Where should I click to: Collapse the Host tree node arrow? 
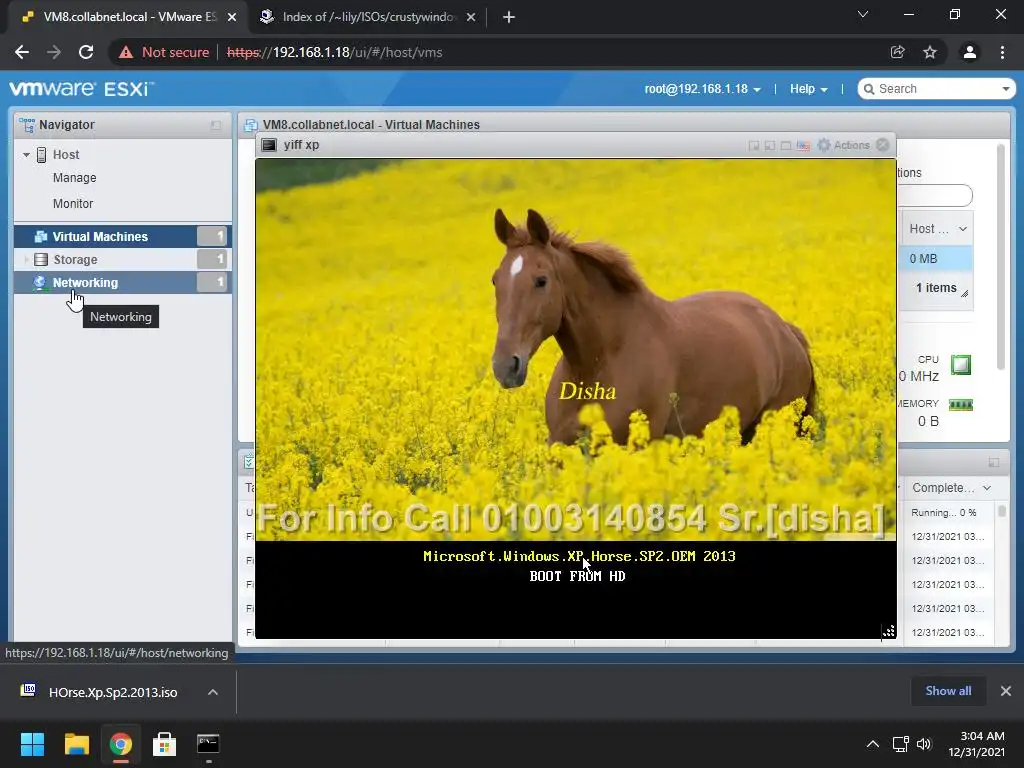click(x=26, y=155)
